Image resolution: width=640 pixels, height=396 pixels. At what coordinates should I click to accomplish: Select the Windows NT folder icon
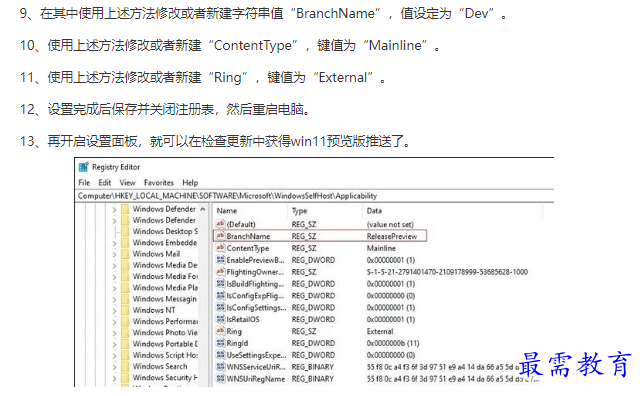coord(125,310)
